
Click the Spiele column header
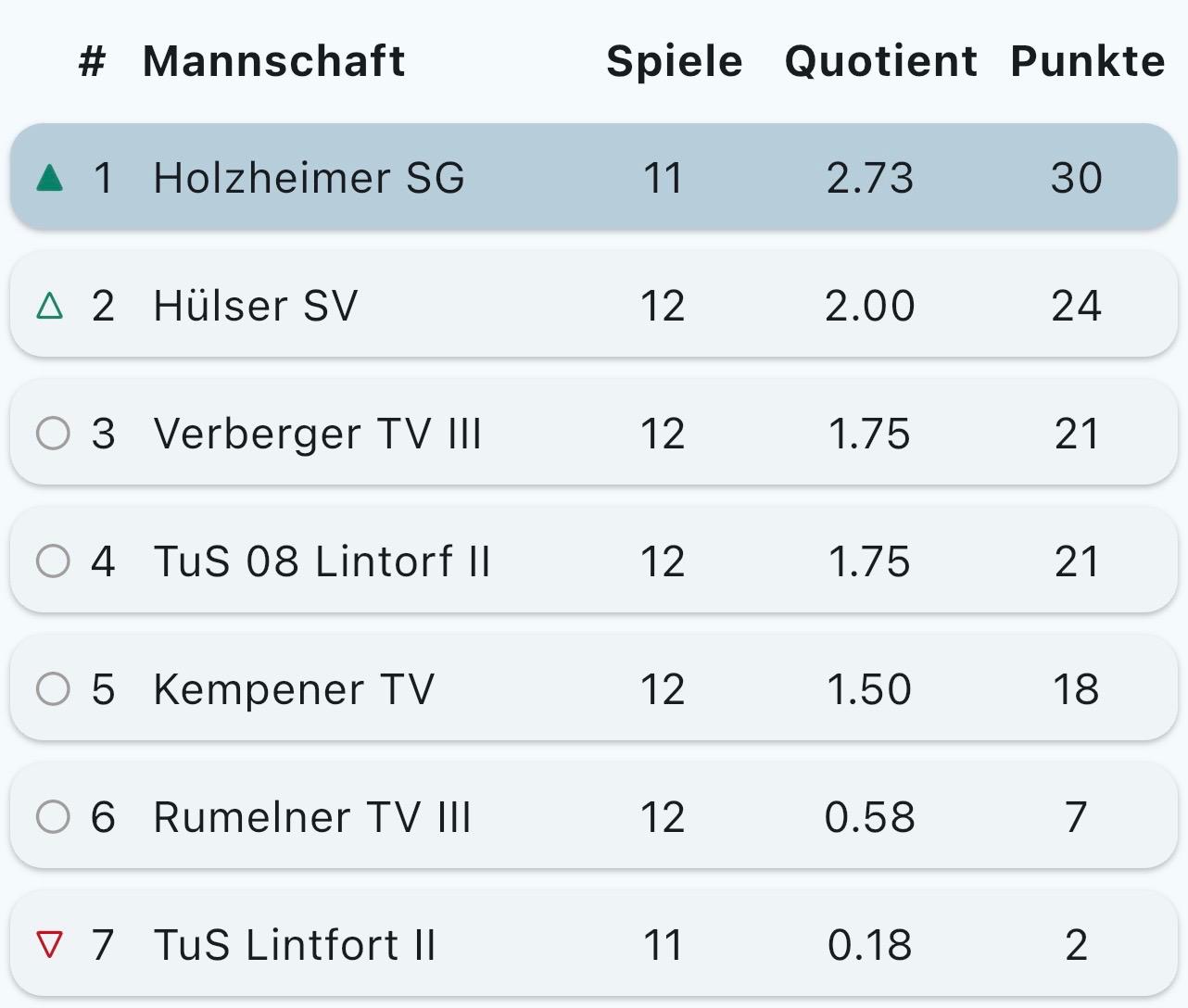[674, 61]
